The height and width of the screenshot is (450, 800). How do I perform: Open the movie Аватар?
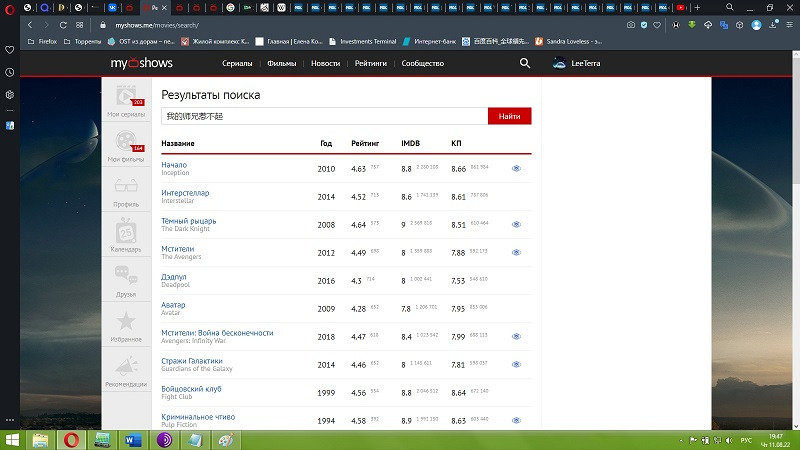[173, 305]
